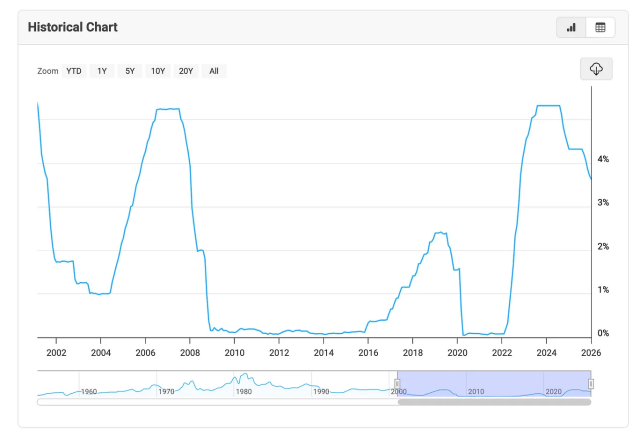The height and width of the screenshot is (430, 640).
Task: Click the 2004 x-axis label
Action: point(101,352)
